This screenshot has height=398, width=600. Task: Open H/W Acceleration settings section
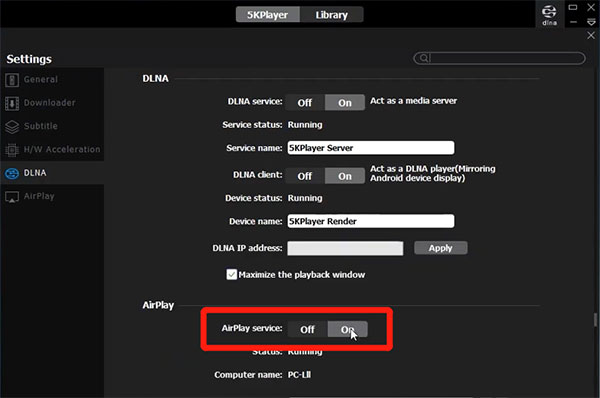tap(52, 150)
